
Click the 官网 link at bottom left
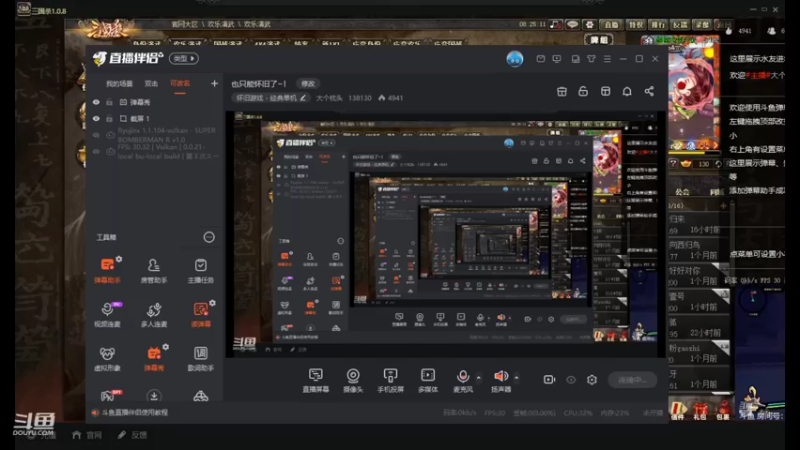tap(87, 435)
